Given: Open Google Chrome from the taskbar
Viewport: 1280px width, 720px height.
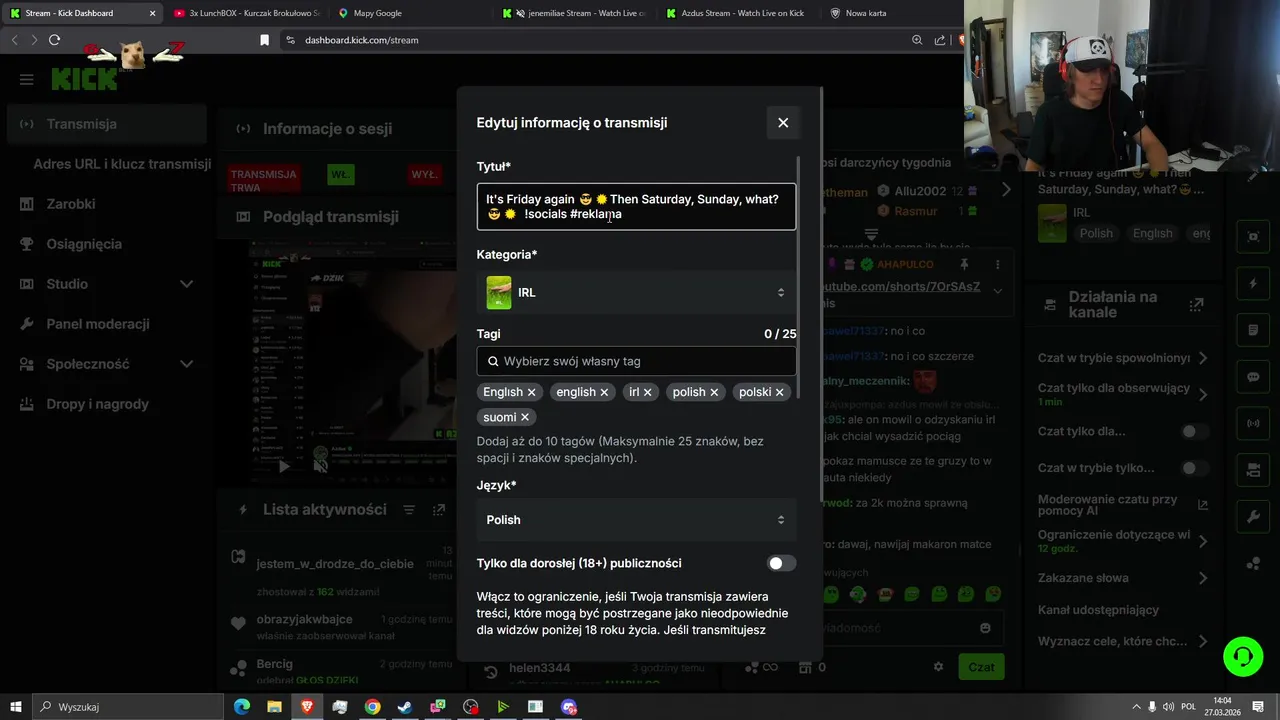Looking at the screenshot, I should coord(372,707).
